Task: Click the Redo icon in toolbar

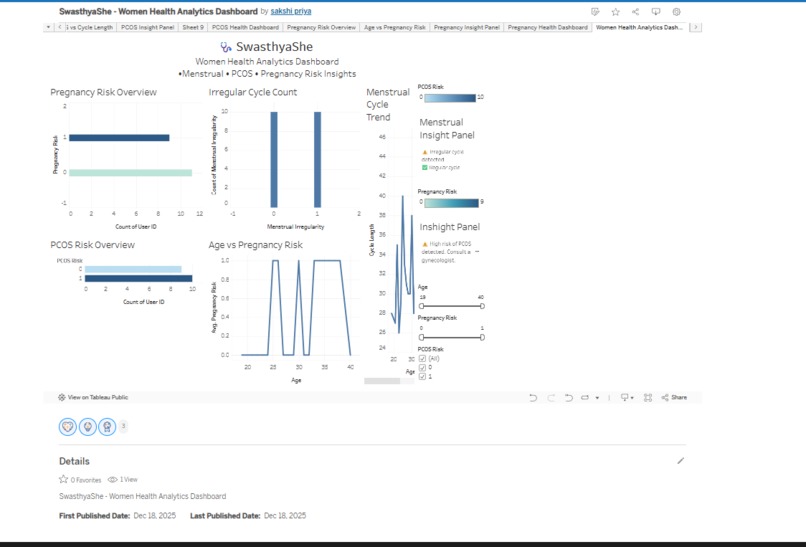Action: pyautogui.click(x=551, y=397)
